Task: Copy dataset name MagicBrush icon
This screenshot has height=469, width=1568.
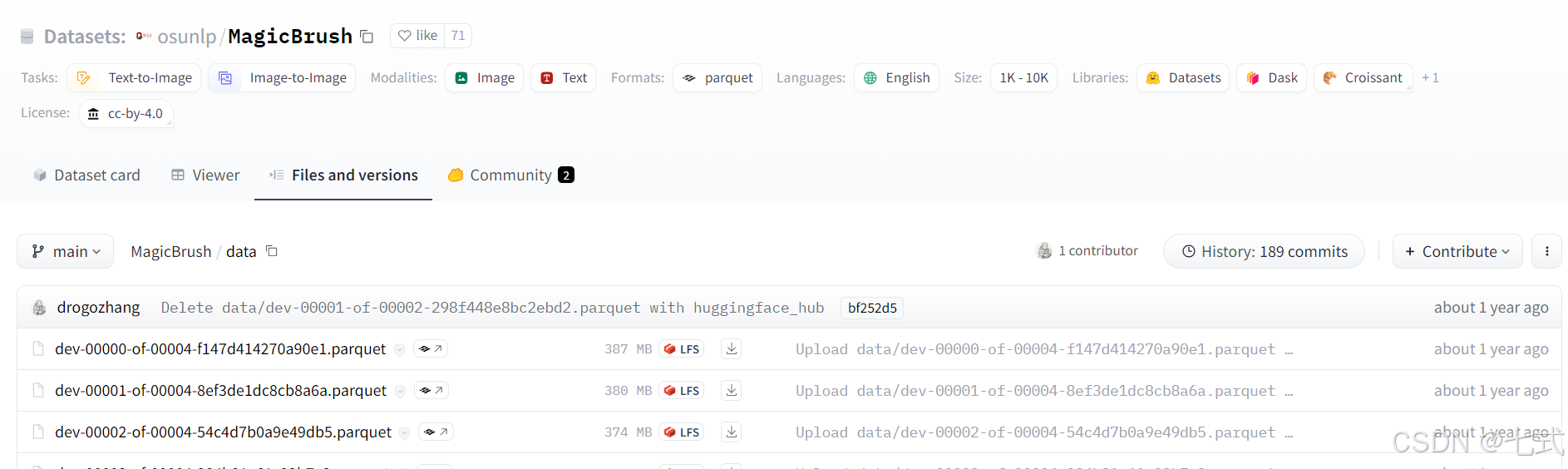Action: 367,37
